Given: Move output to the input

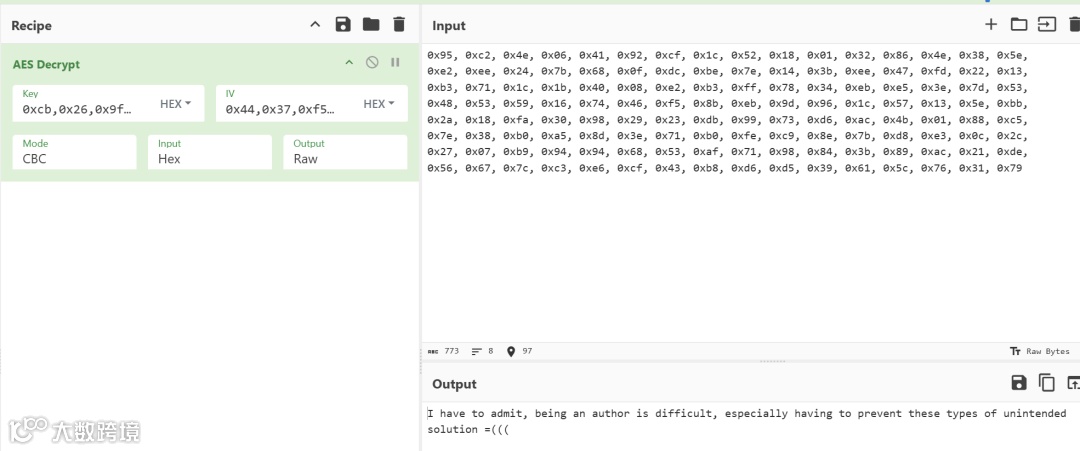Looking at the screenshot, I should pyautogui.click(x=1073, y=383).
